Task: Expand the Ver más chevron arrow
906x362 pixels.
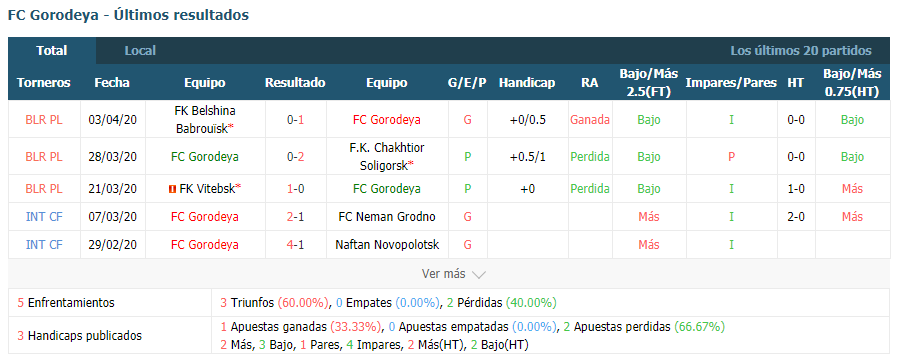Action: [x=478, y=275]
